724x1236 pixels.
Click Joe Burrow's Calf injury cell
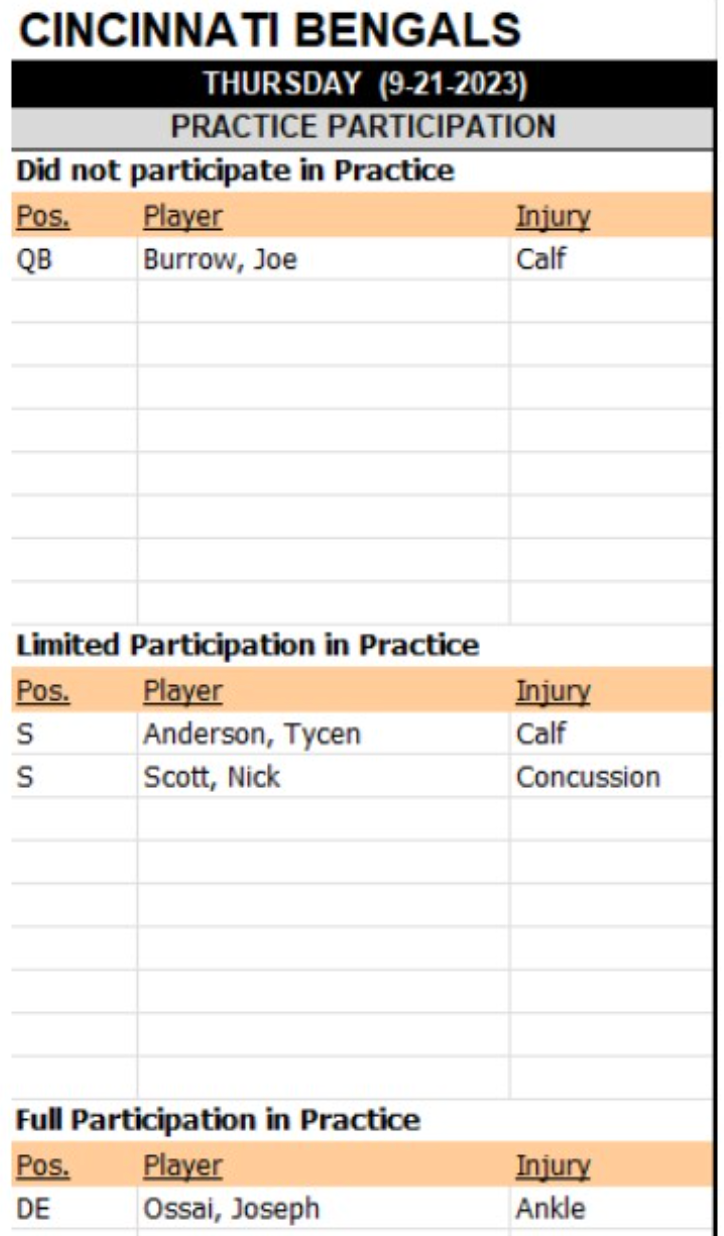[541, 260]
